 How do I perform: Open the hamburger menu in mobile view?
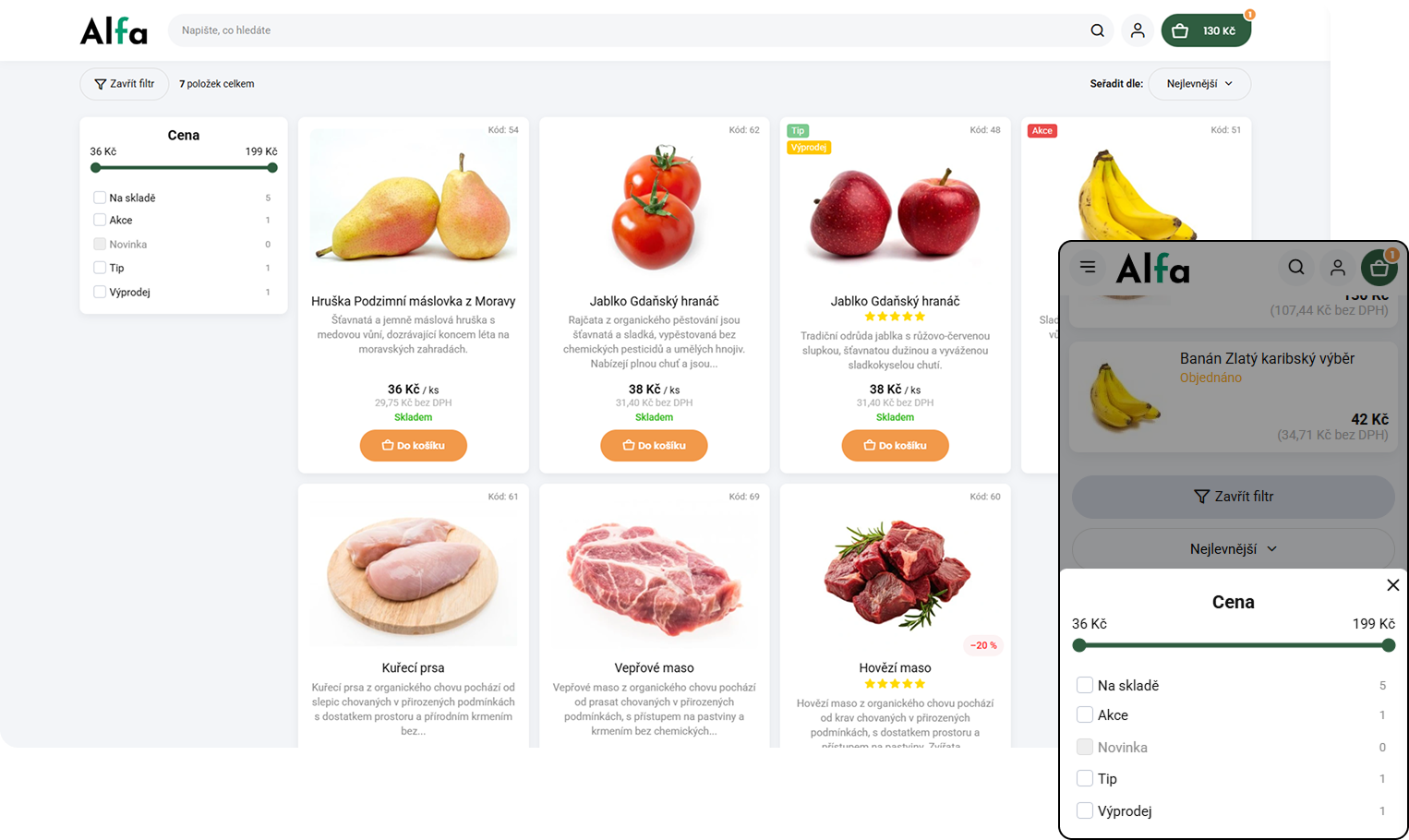1088,267
